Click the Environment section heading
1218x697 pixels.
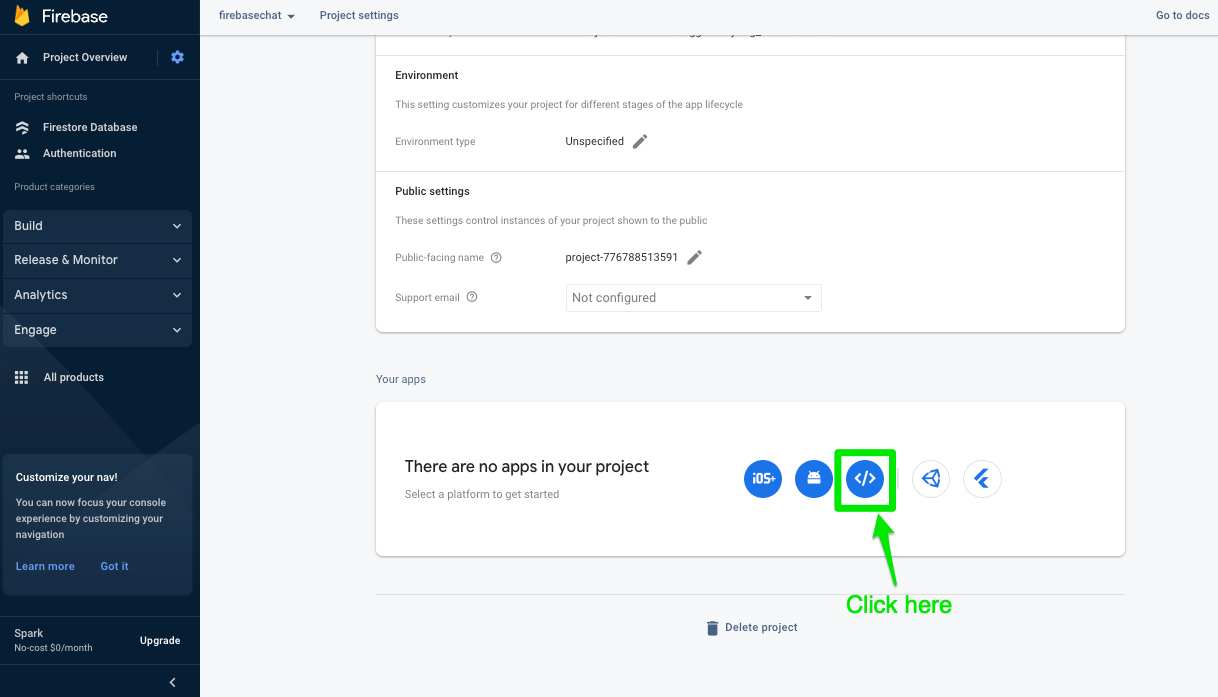pos(427,76)
